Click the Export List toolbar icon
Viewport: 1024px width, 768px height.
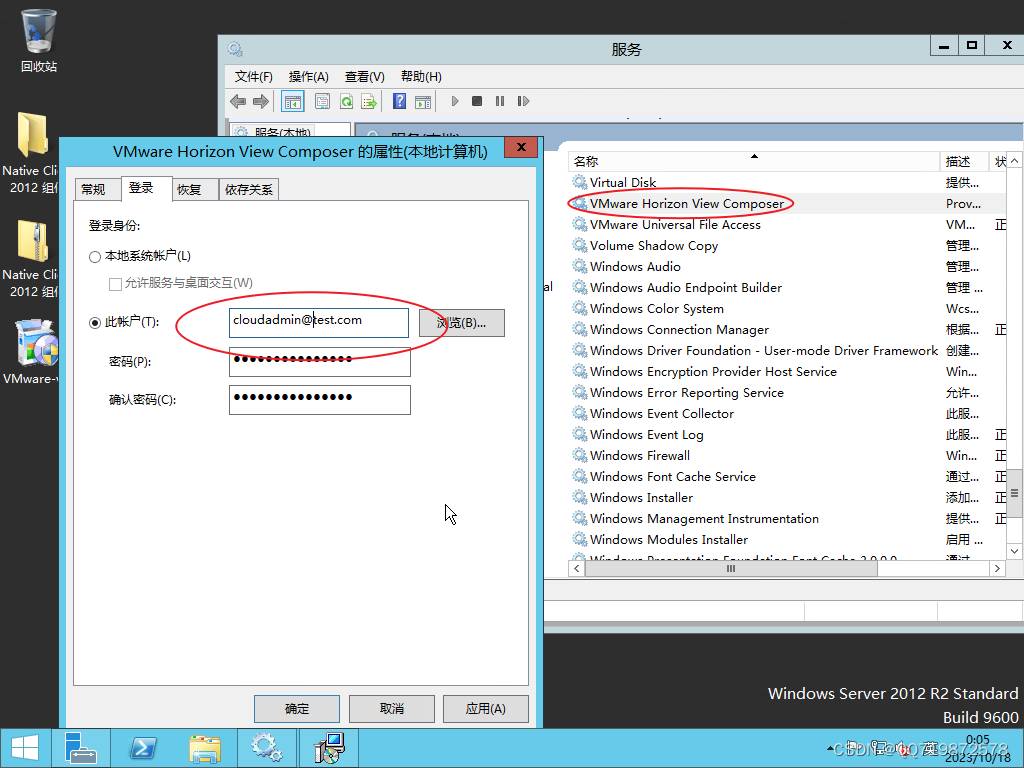[x=369, y=101]
